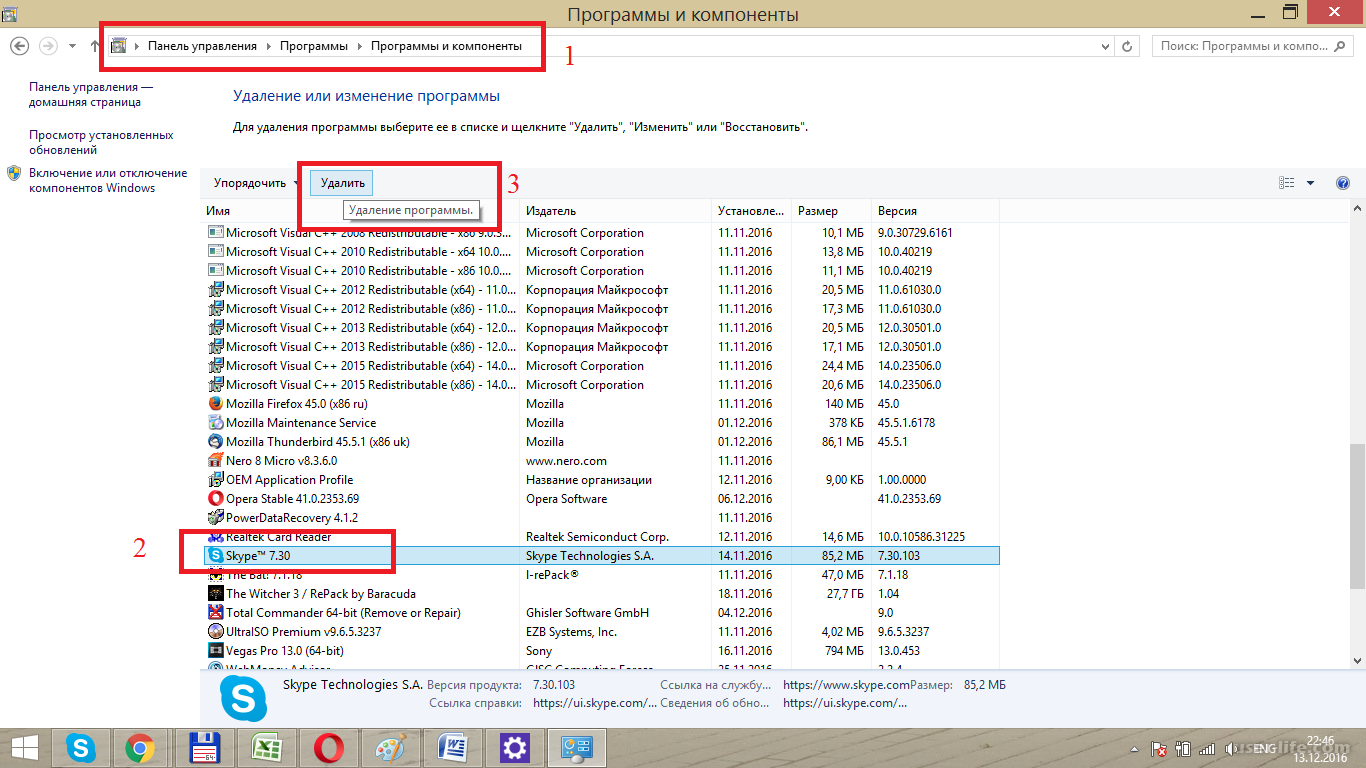Click the Opera Stable program icon
The height and width of the screenshot is (768, 1366).
click(215, 499)
